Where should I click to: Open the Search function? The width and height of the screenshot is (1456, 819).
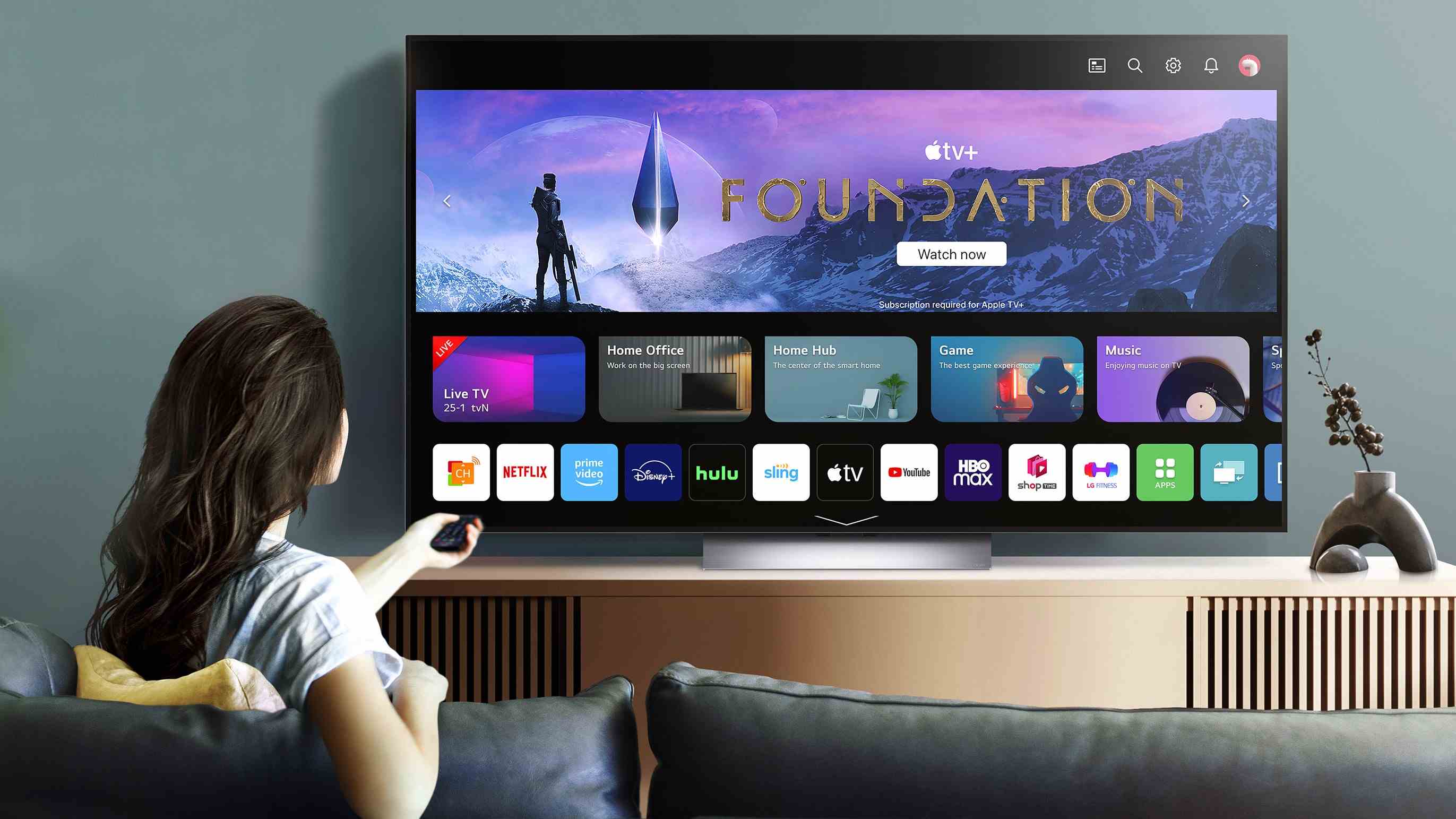pyautogui.click(x=1134, y=66)
